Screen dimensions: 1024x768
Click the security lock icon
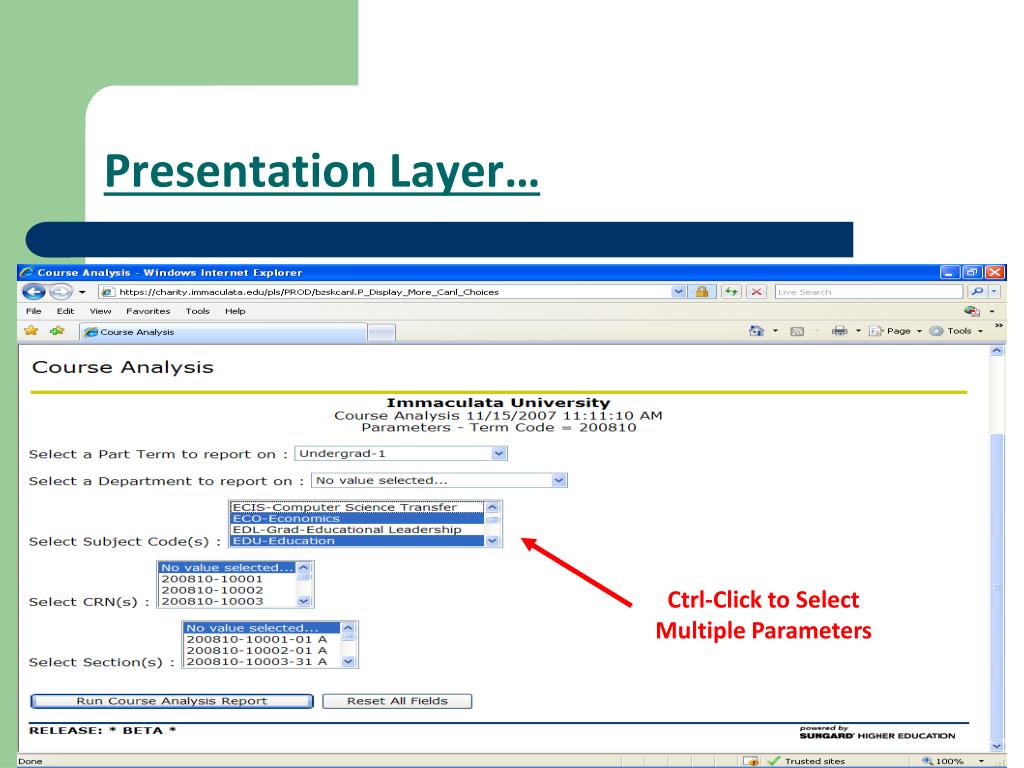[x=702, y=292]
